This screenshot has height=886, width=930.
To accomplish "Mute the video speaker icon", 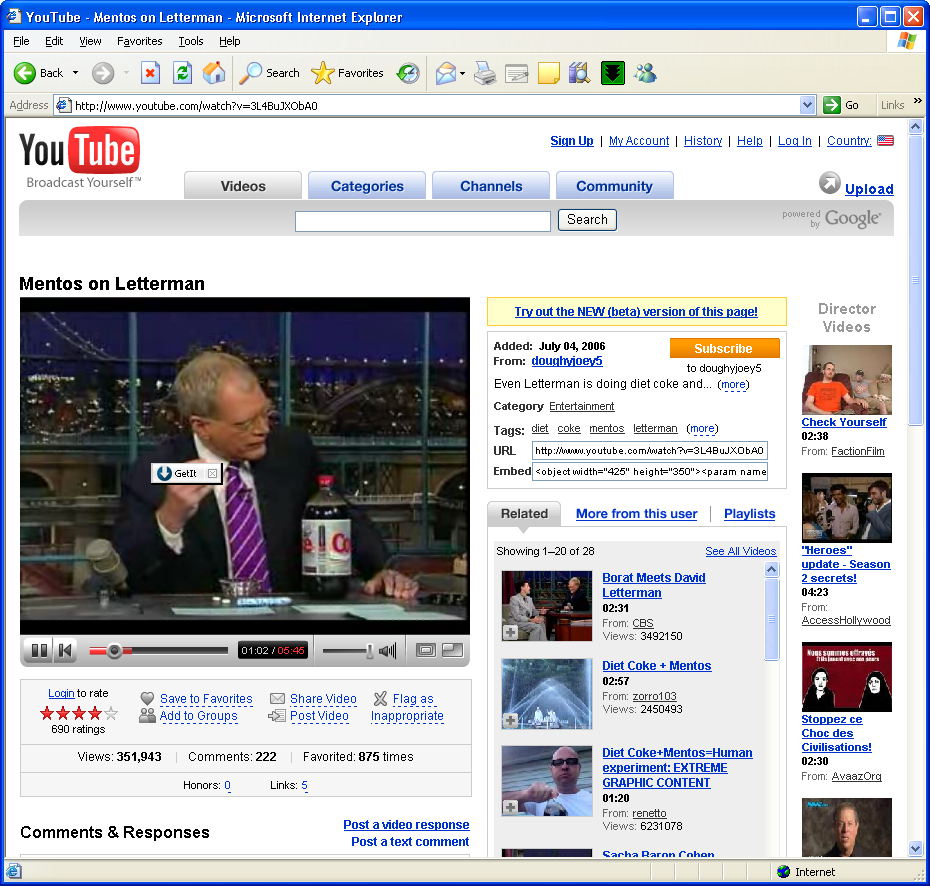I will (x=387, y=651).
